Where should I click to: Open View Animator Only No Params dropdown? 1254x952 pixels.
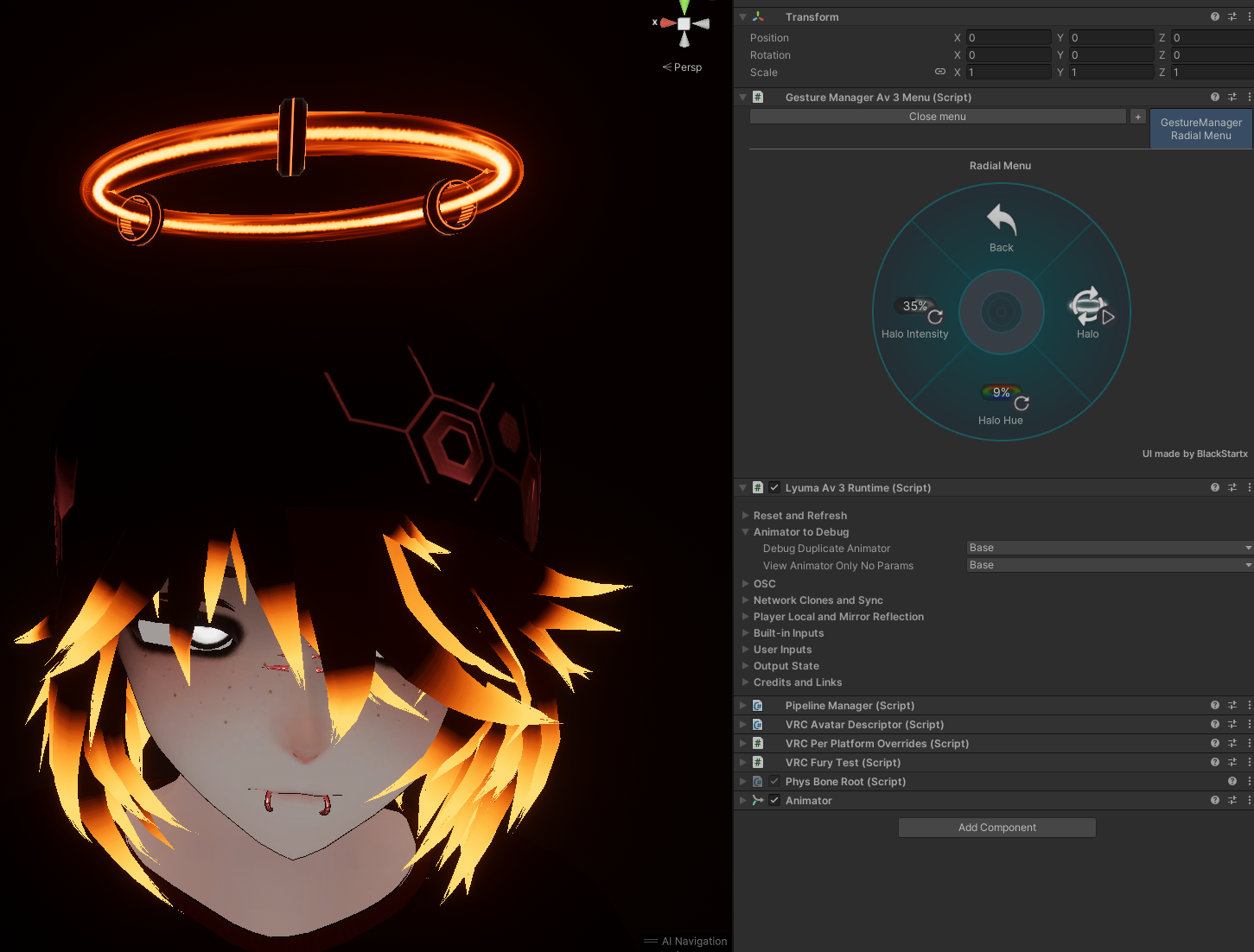click(x=1109, y=565)
